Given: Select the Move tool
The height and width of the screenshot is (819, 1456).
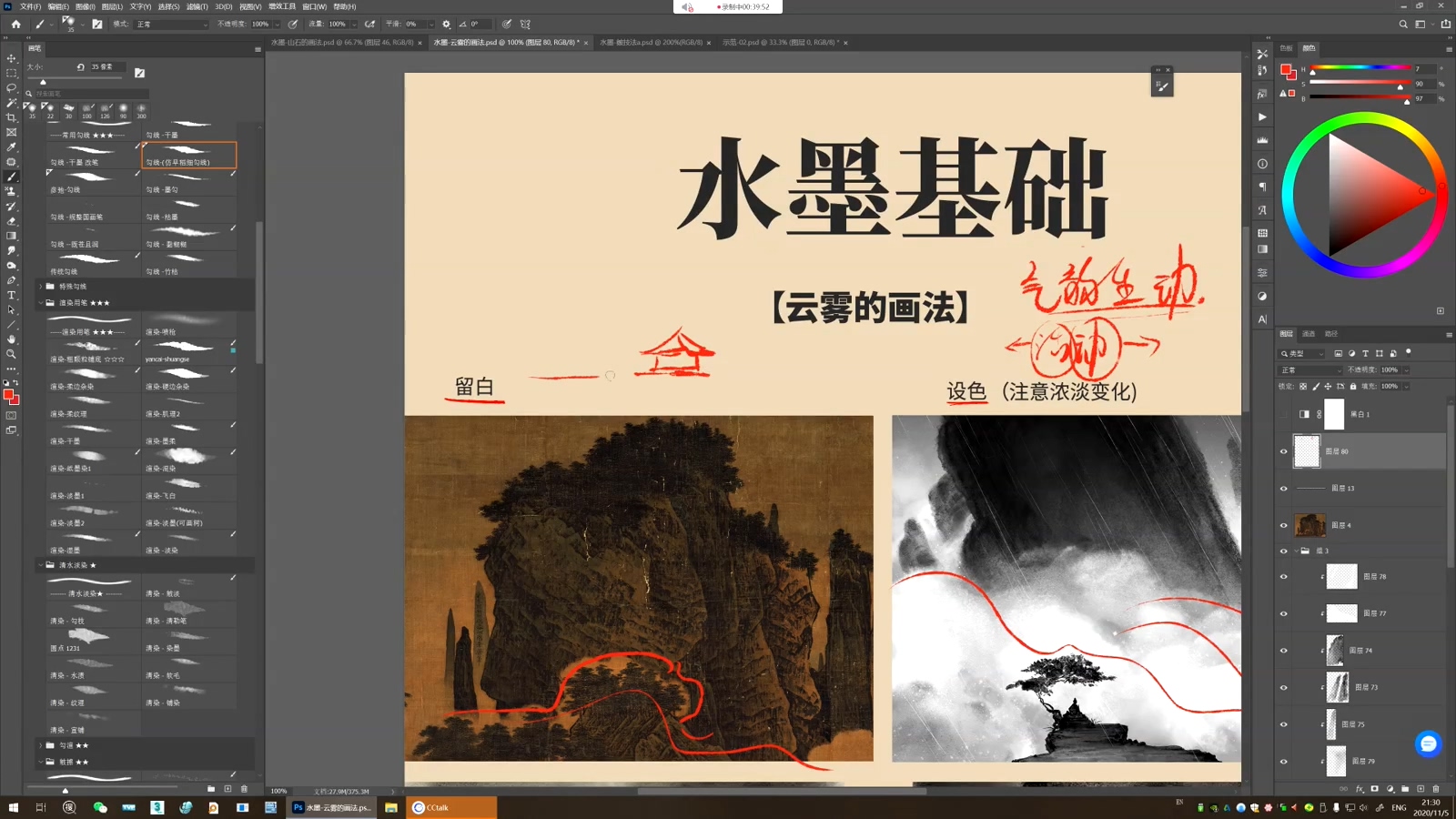Looking at the screenshot, I should [x=11, y=58].
